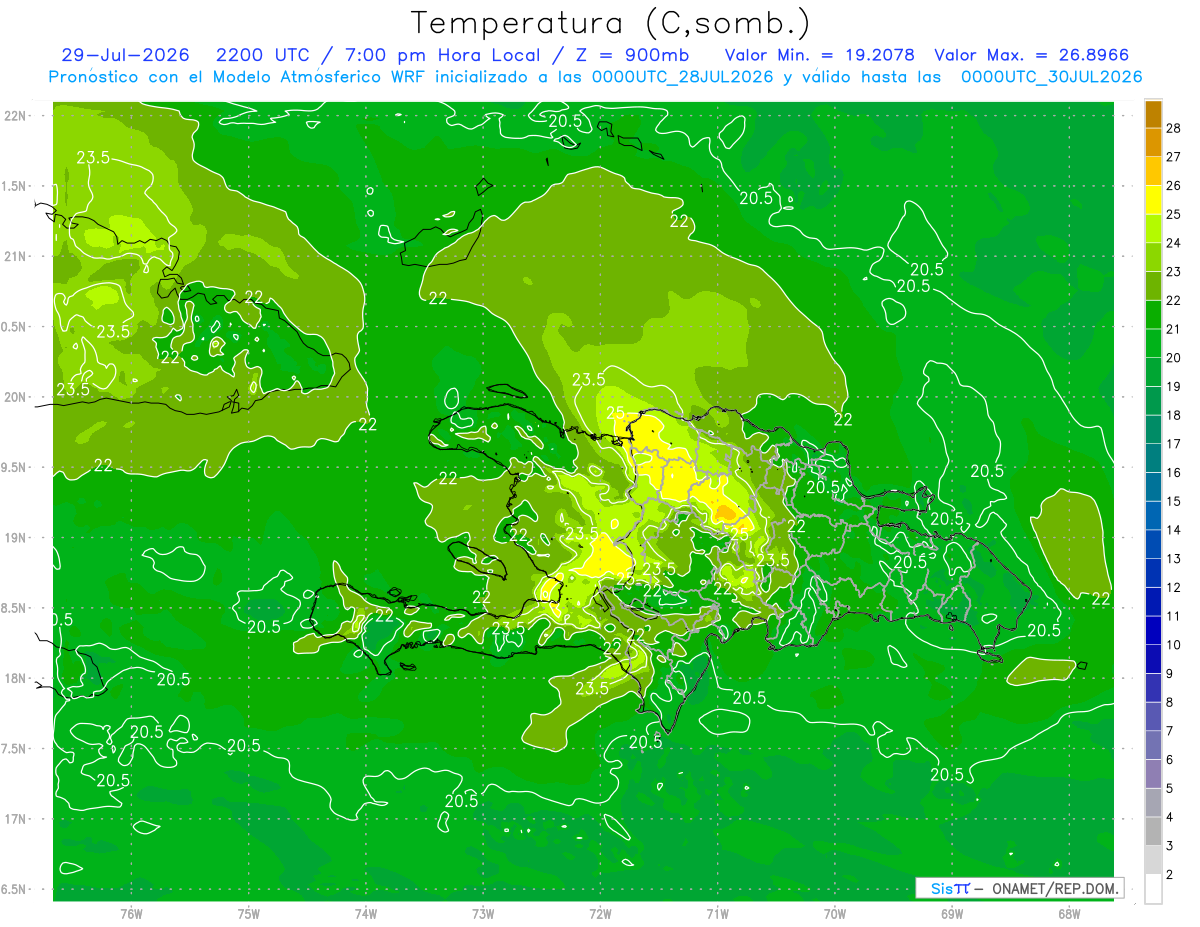Image resolution: width=1200 pixels, height=927 pixels.
Task: Click the color scale value "11"
Action: 1173,616
